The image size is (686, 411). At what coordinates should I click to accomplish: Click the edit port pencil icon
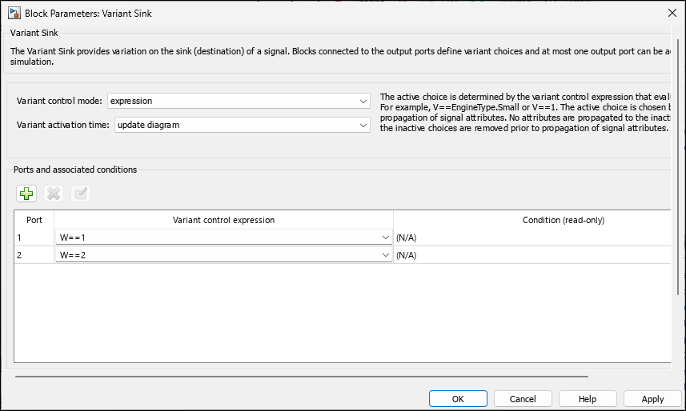pyautogui.click(x=81, y=193)
